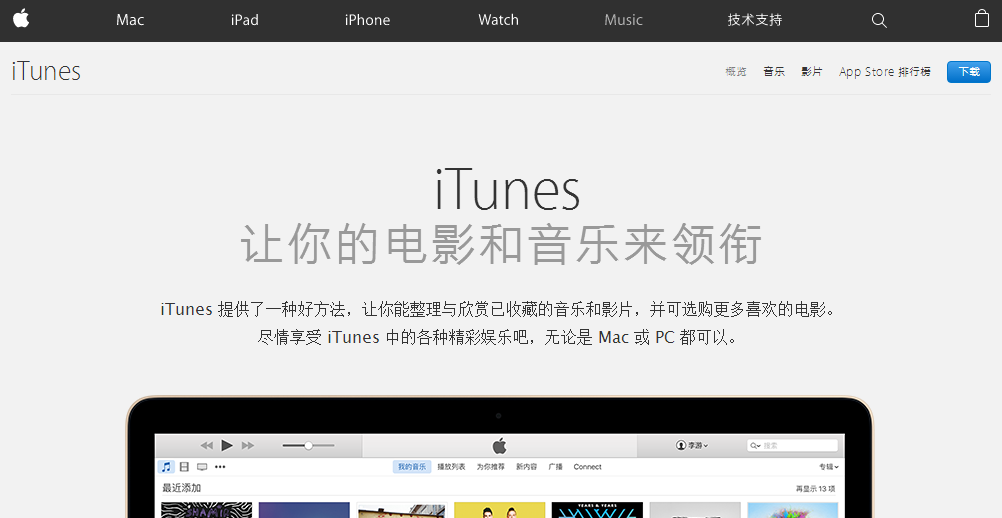Click the 再显示 13 项 link

(x=815, y=489)
